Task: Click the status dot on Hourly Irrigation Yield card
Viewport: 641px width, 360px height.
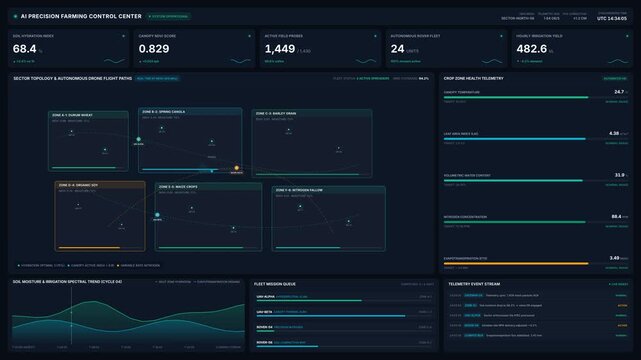Action: (x=627, y=36)
